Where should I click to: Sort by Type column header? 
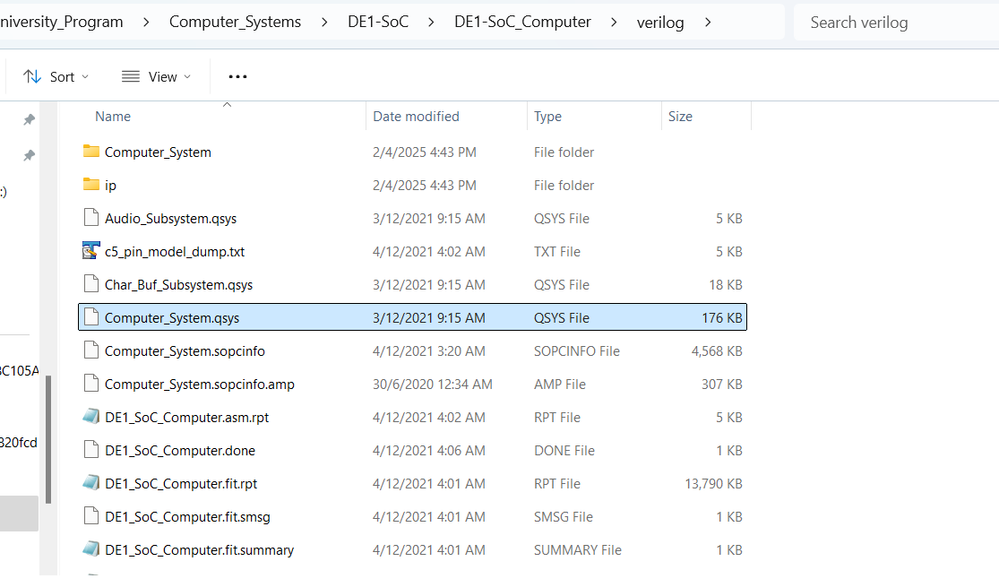548,116
